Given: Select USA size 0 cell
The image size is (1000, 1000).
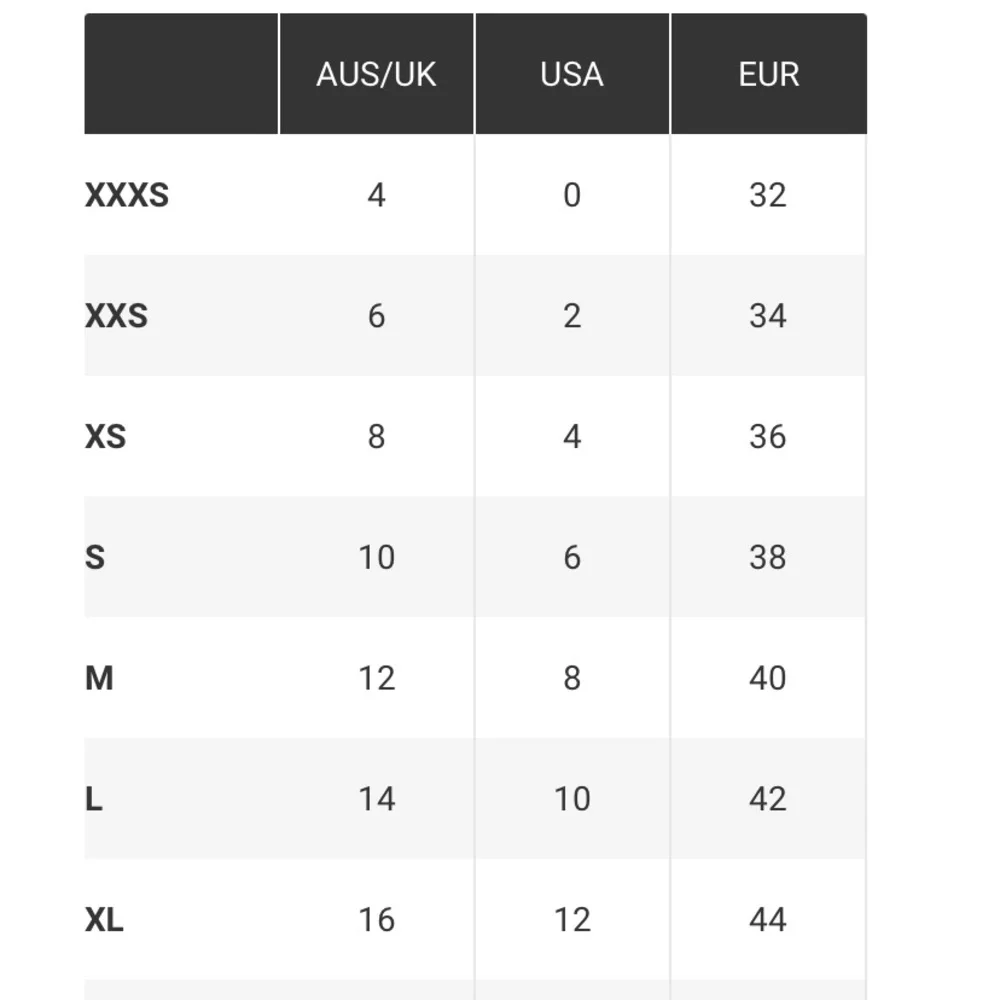Looking at the screenshot, I should point(572,195).
